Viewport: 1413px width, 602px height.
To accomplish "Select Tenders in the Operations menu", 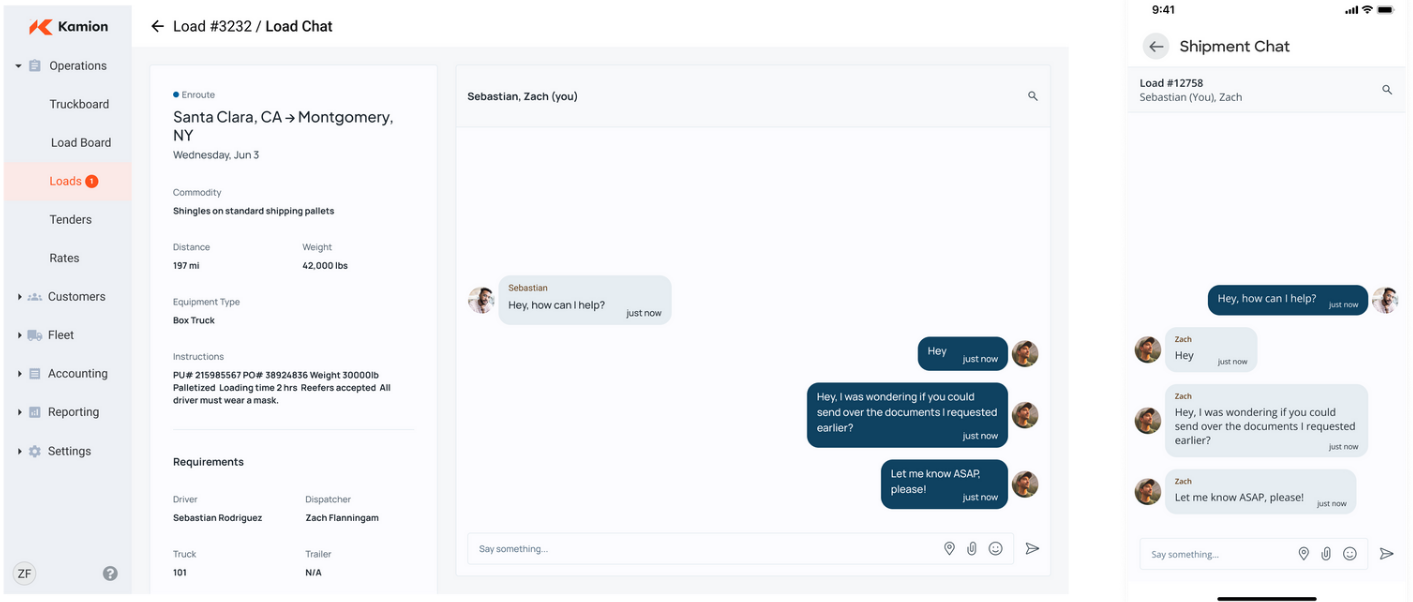I will [70, 220].
